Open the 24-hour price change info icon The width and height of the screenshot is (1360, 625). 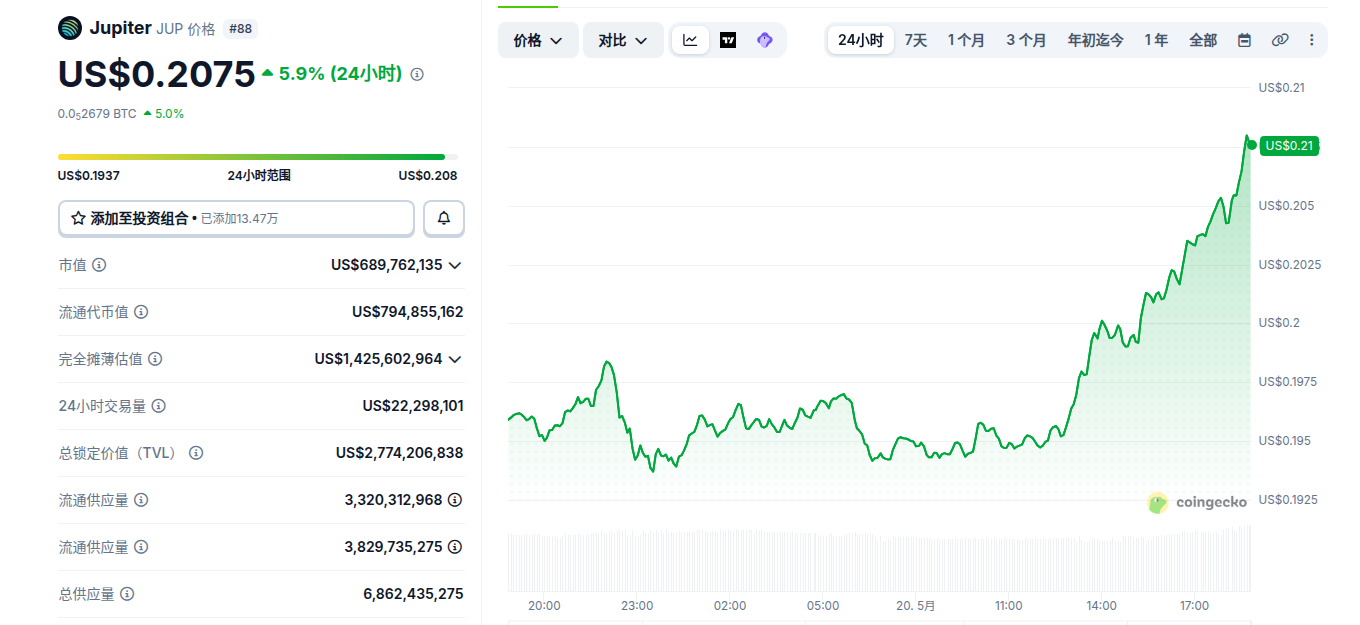click(417, 74)
